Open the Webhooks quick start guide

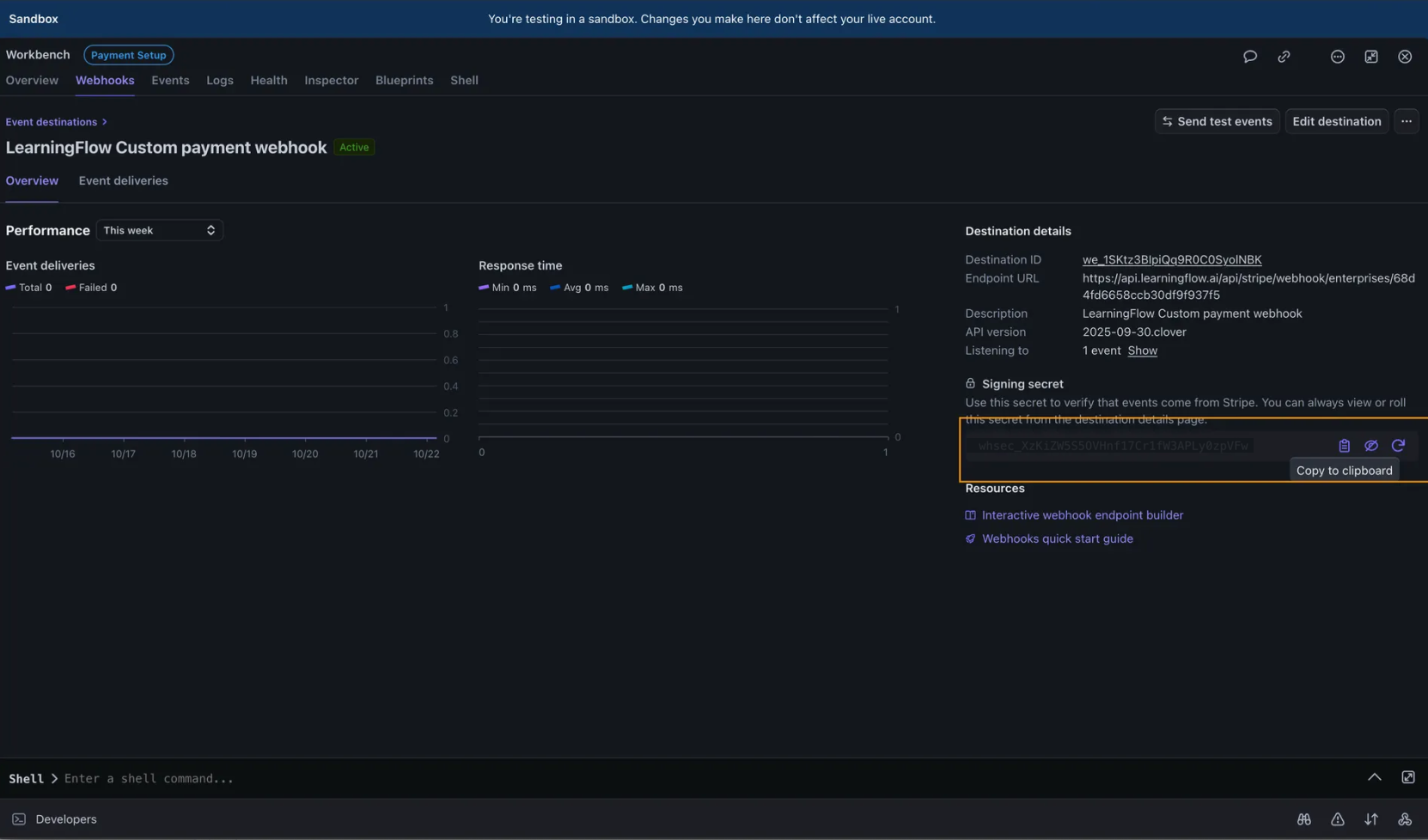click(x=1057, y=539)
